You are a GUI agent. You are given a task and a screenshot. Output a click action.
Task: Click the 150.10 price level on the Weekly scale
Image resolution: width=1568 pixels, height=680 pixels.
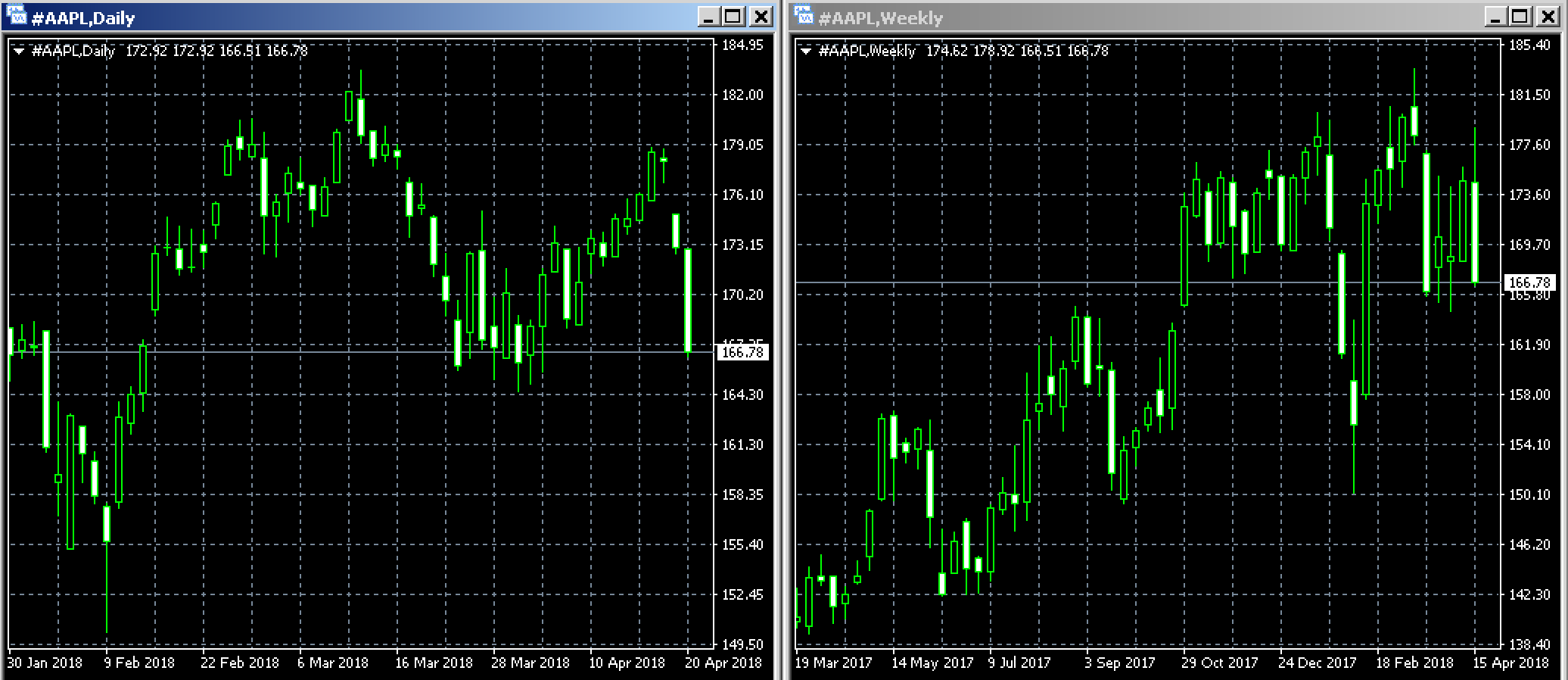(1529, 495)
